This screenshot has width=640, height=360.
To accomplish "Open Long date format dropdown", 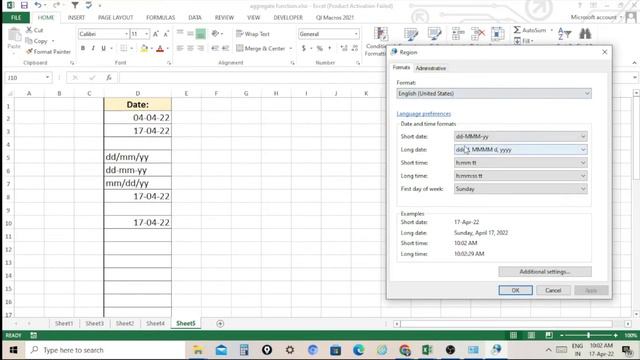I will 521,149.
